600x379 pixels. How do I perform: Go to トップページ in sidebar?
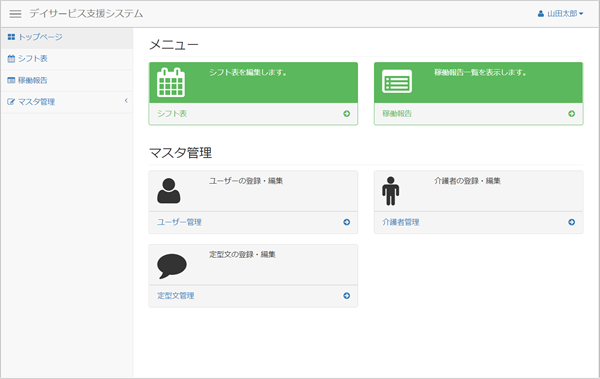pos(67,38)
